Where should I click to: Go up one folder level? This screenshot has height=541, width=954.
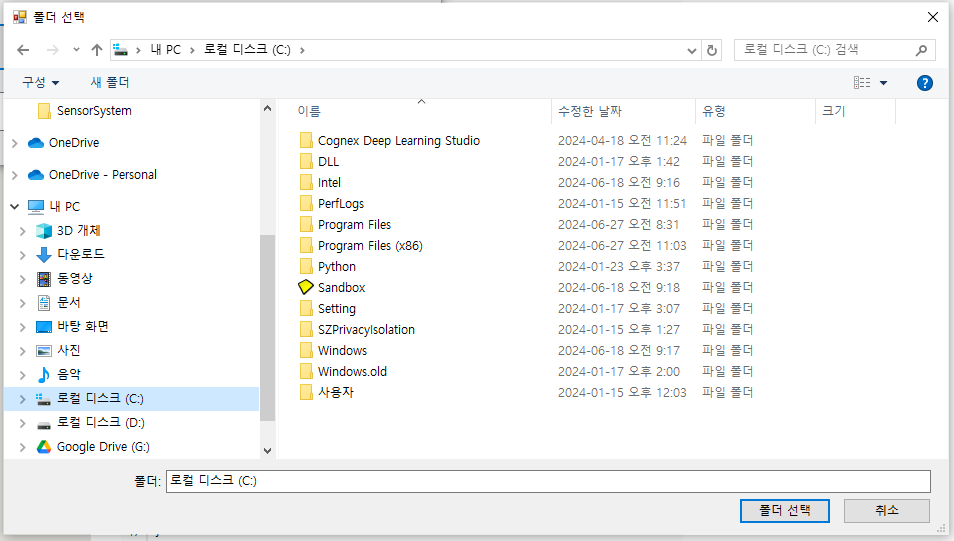coord(97,50)
